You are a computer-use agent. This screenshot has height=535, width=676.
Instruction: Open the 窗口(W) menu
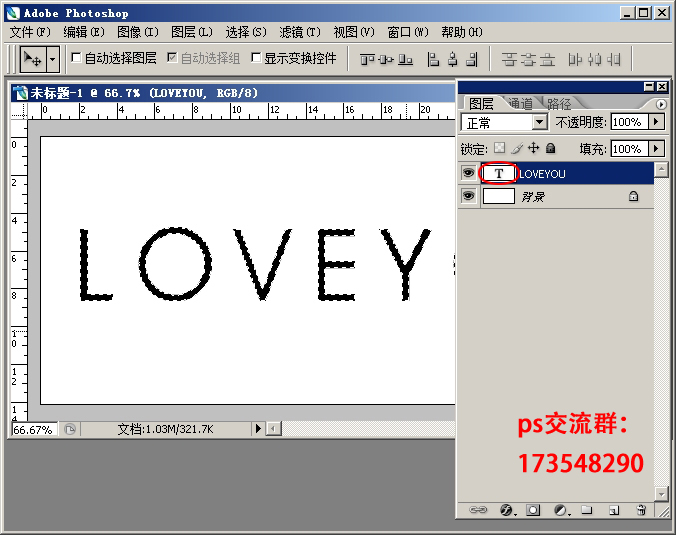click(x=408, y=32)
